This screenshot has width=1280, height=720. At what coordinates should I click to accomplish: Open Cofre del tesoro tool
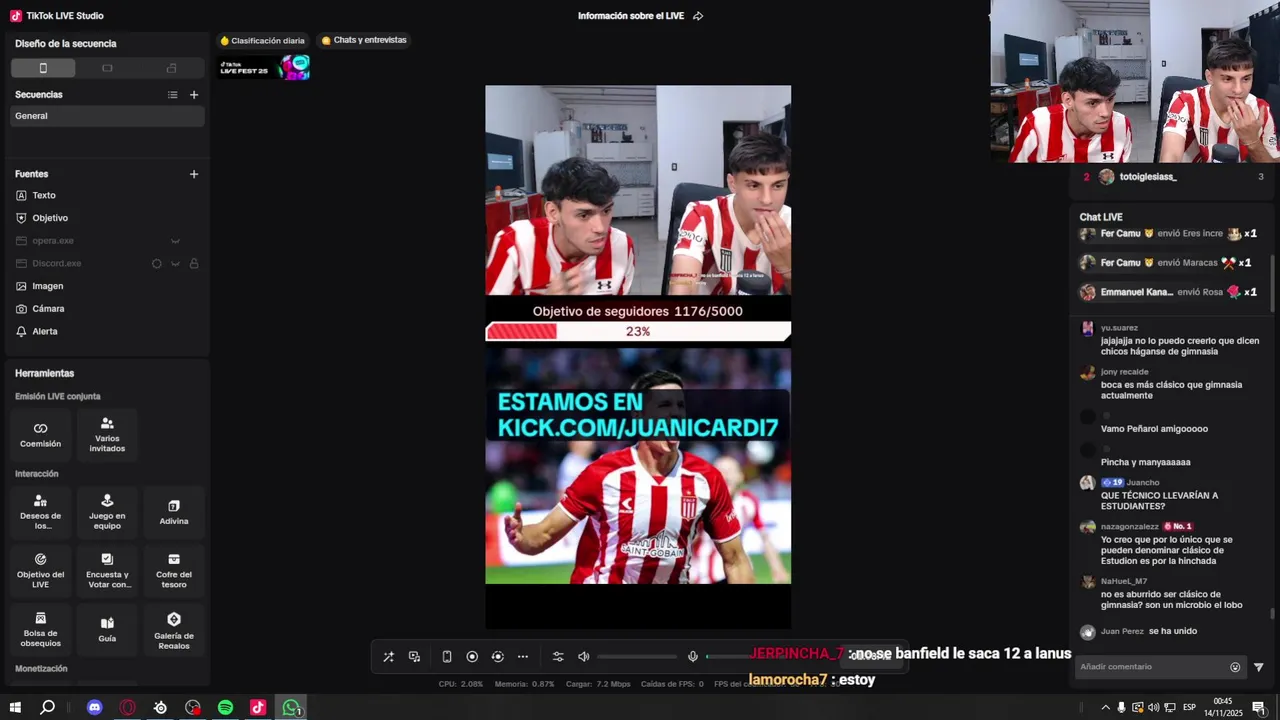pyautogui.click(x=174, y=571)
